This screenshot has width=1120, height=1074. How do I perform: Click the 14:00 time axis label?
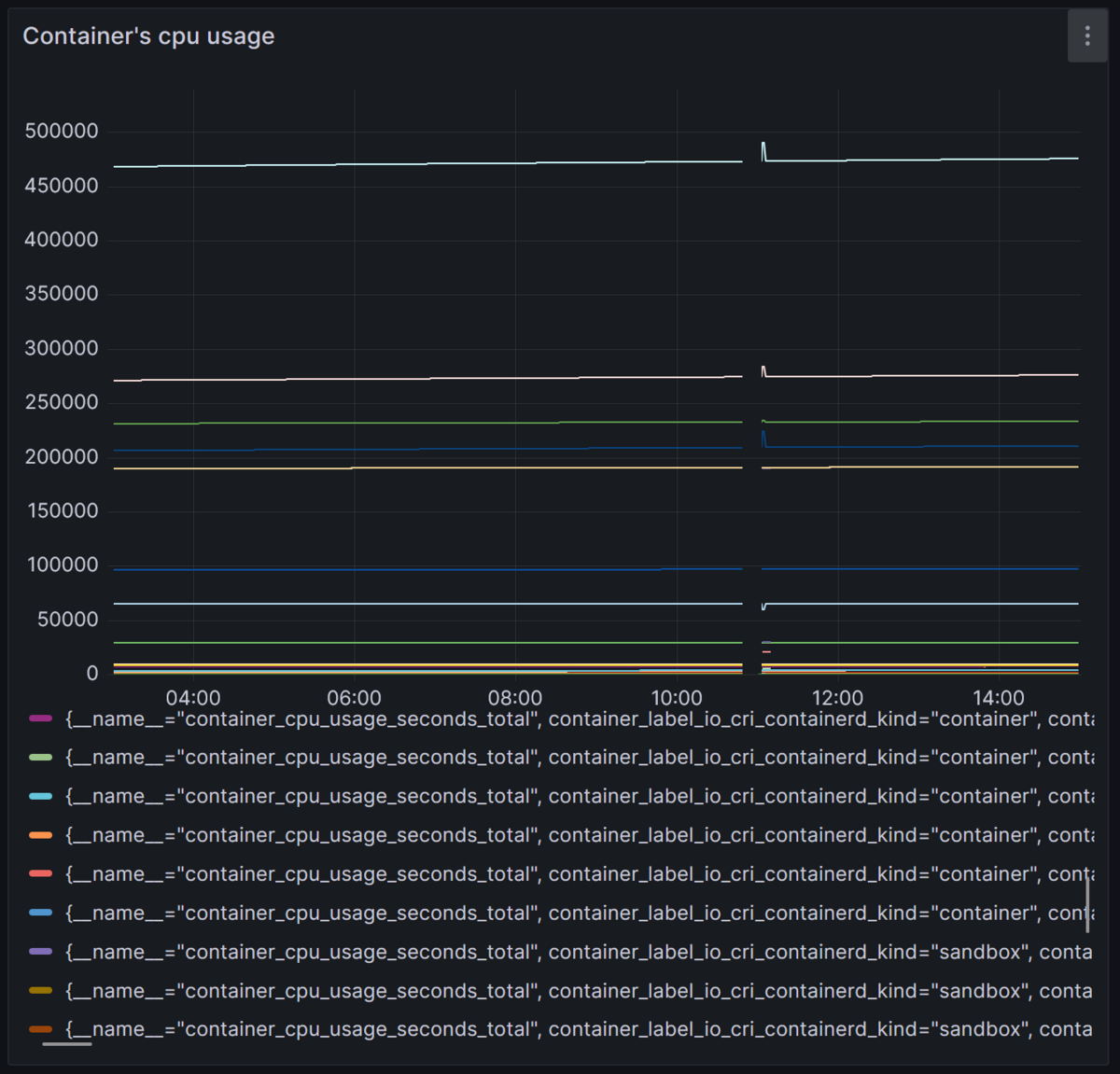999,698
